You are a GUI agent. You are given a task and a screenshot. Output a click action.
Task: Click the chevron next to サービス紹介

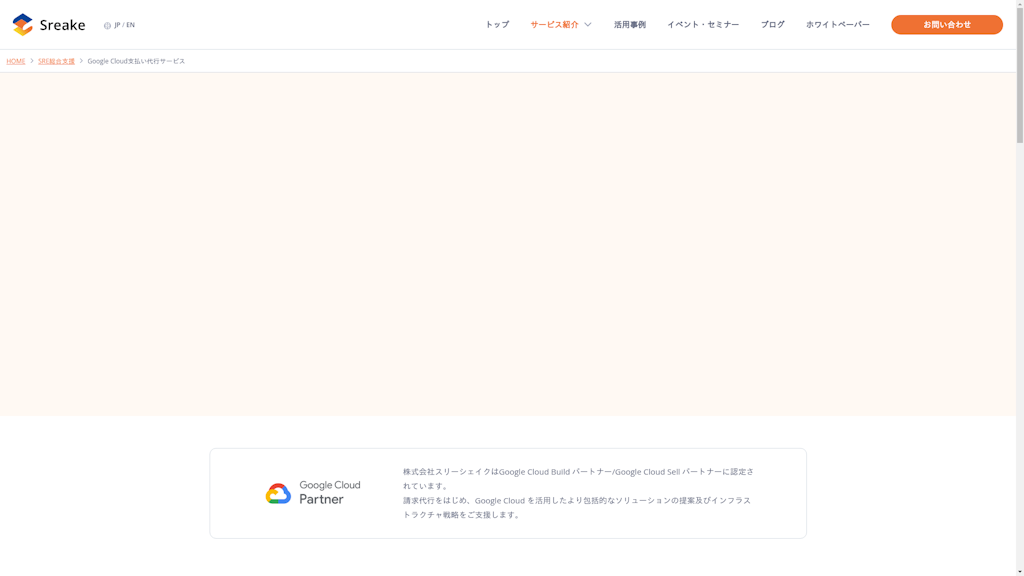(588, 24)
